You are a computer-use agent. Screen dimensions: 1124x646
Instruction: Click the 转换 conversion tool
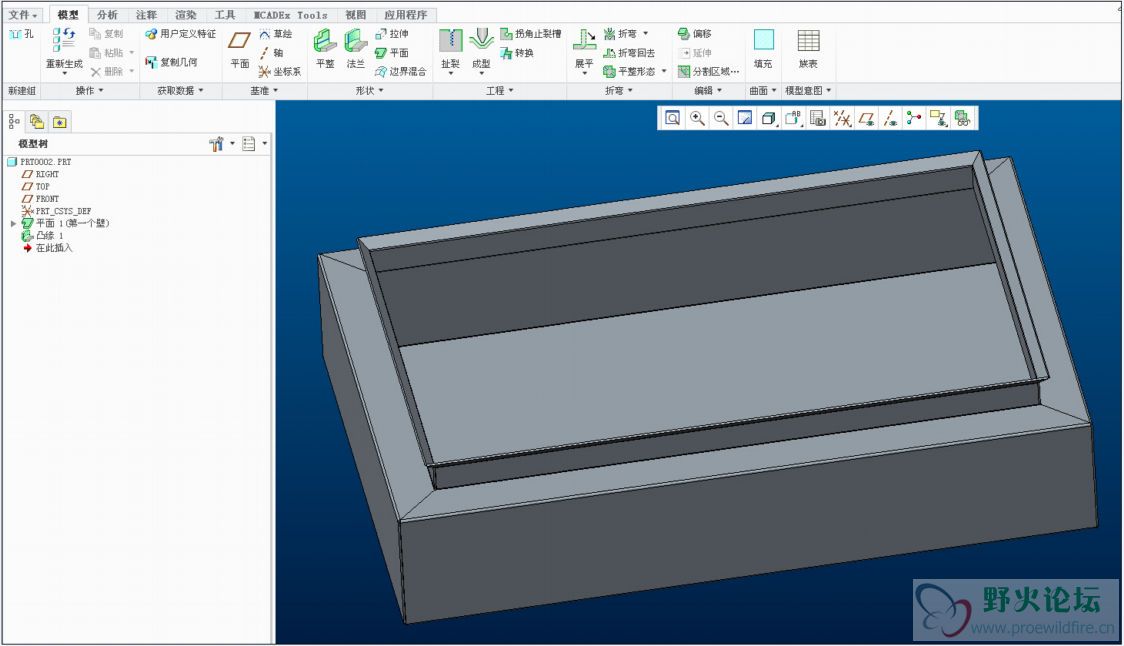pos(517,53)
